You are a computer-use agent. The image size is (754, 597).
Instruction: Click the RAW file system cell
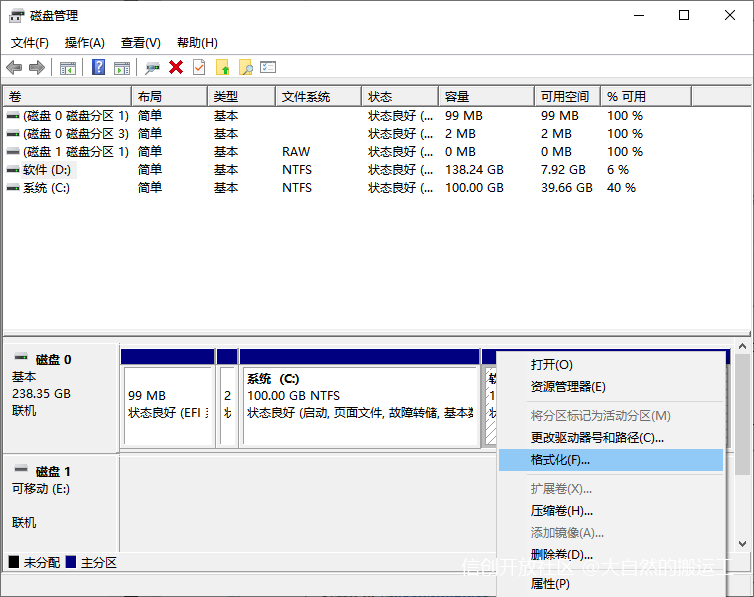(296, 152)
